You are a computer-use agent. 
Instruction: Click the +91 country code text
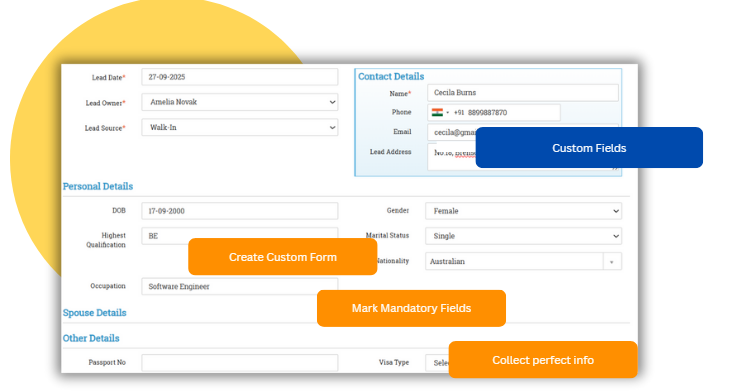coord(459,113)
